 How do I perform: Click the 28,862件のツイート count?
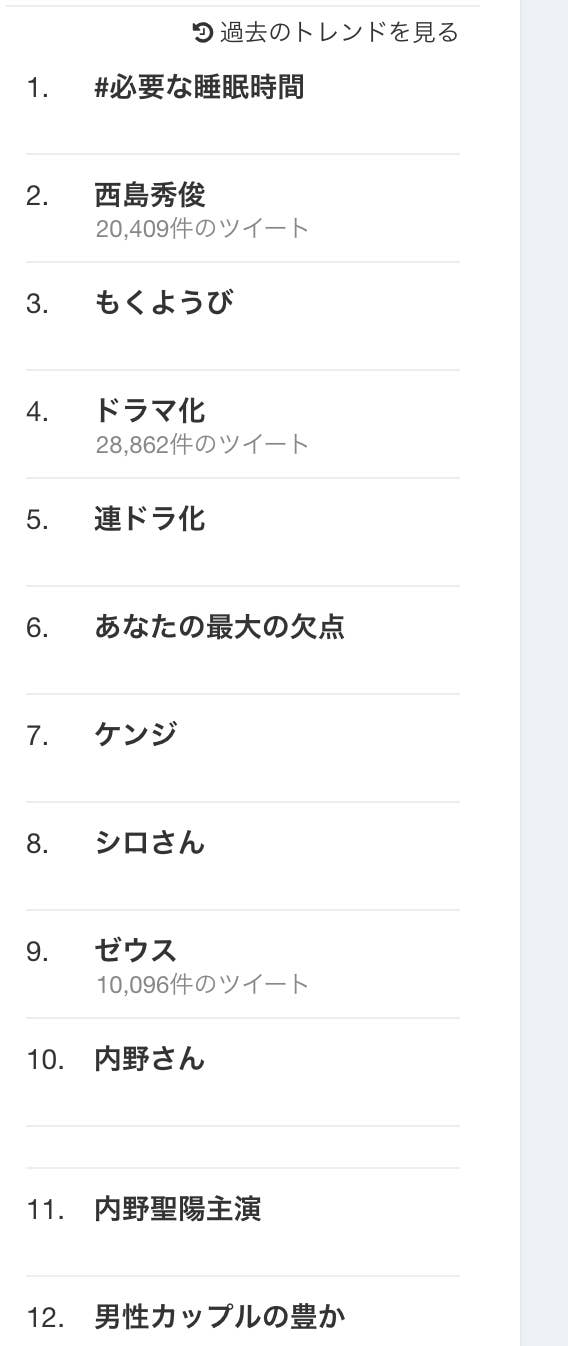coord(203,444)
